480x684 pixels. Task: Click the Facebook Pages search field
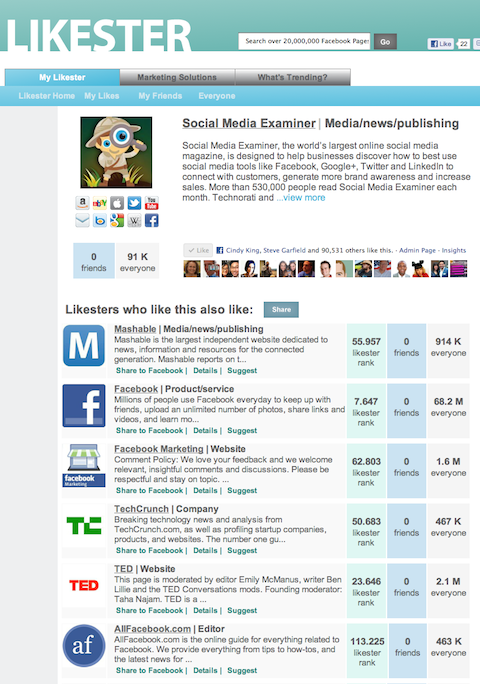tap(305, 41)
